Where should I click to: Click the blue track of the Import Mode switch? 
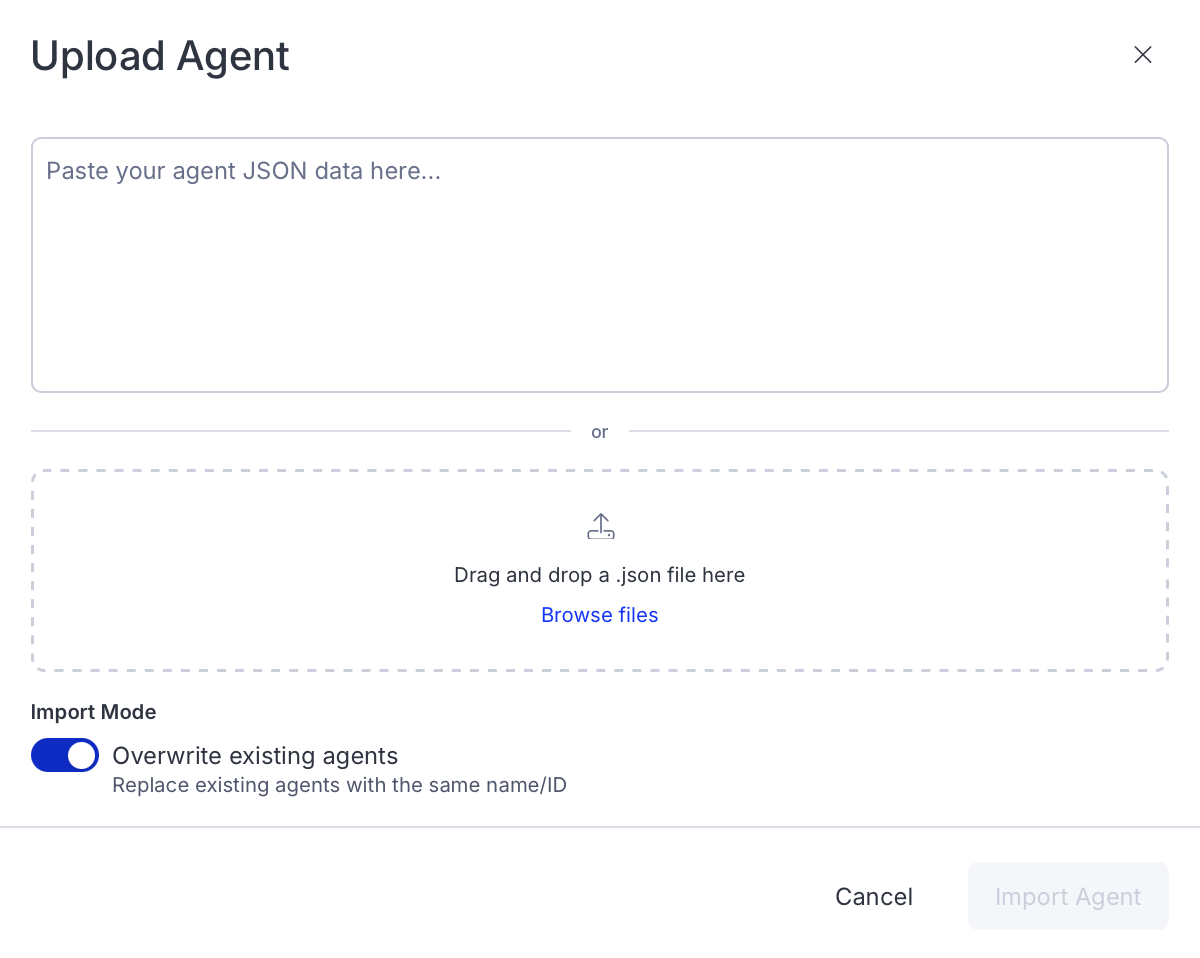click(x=48, y=755)
